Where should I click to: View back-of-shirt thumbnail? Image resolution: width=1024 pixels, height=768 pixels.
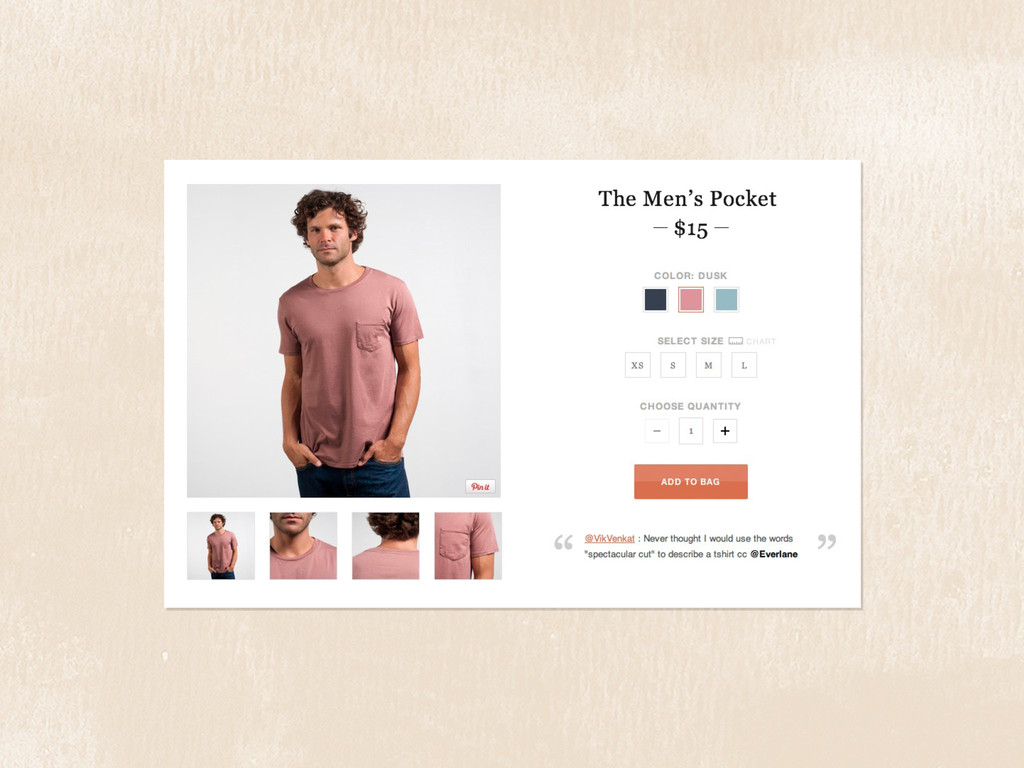pos(385,546)
